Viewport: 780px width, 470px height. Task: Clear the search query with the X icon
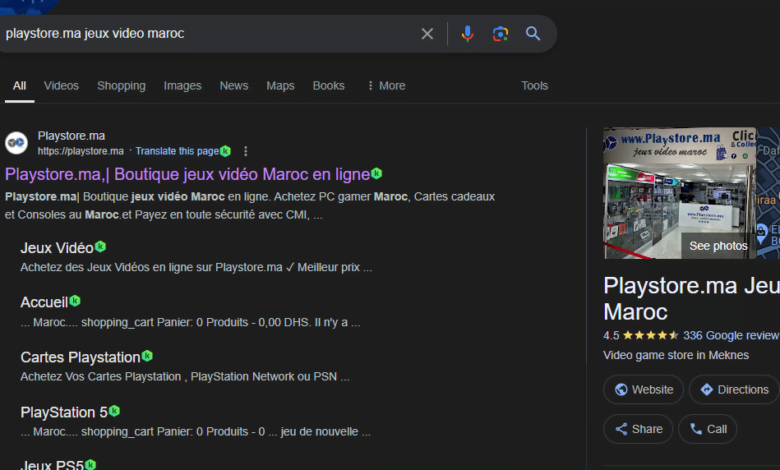point(427,34)
